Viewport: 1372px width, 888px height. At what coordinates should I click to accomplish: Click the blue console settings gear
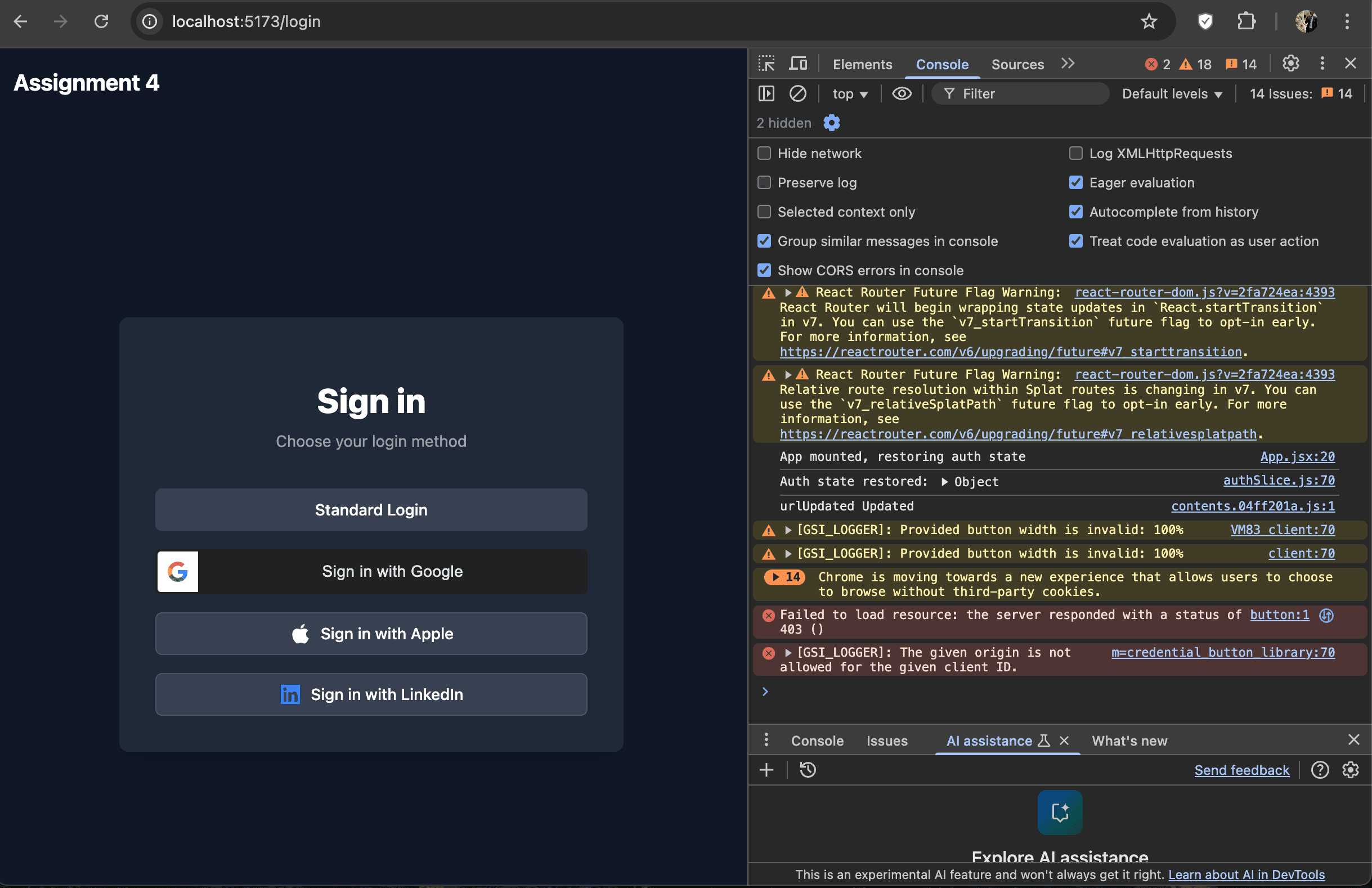pos(831,123)
